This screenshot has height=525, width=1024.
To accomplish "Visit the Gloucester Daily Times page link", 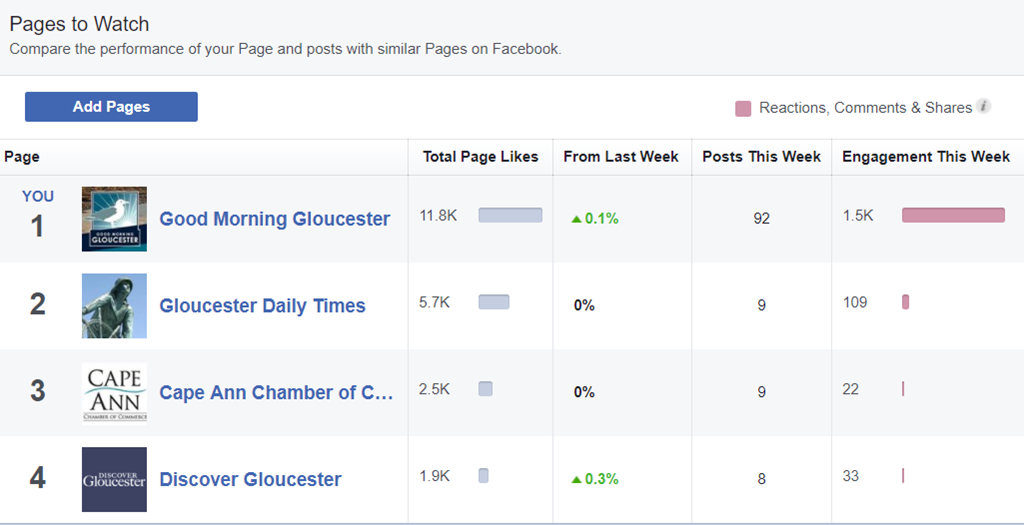I will click(263, 306).
